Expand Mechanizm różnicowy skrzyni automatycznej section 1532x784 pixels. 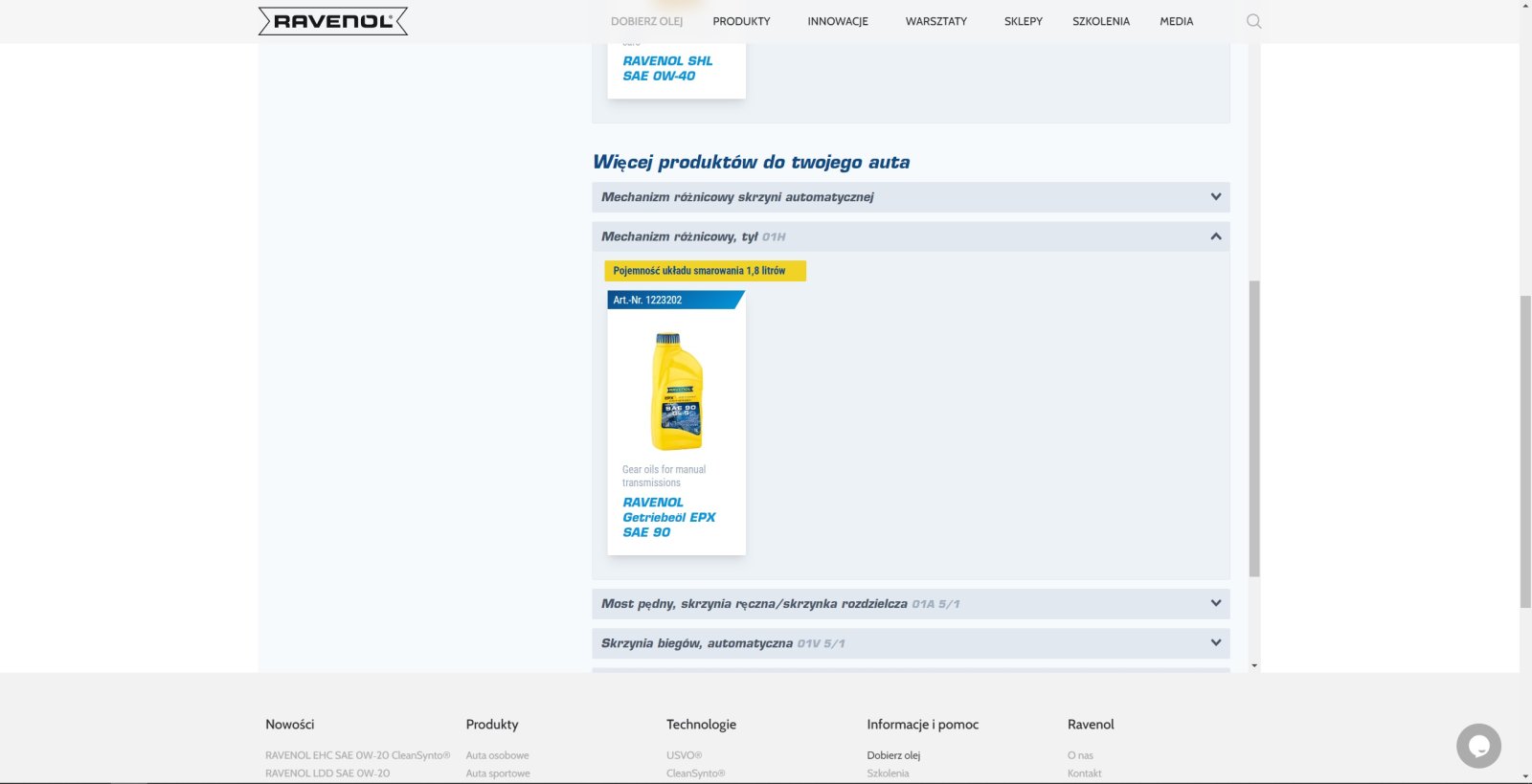911,197
